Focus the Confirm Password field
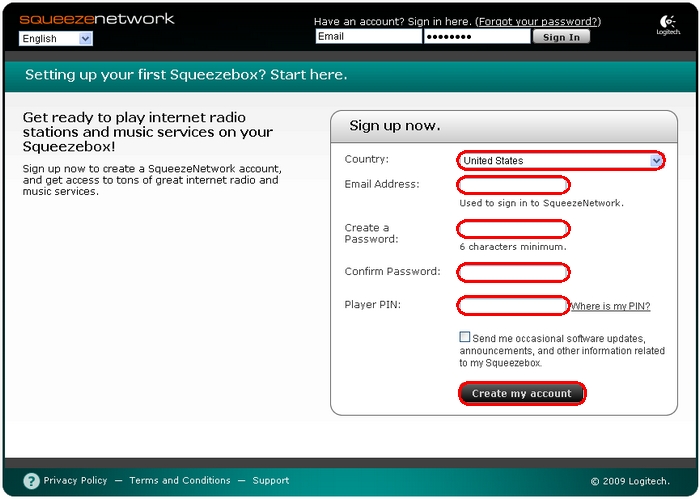Screen dimensions: 700x499 tap(513, 272)
